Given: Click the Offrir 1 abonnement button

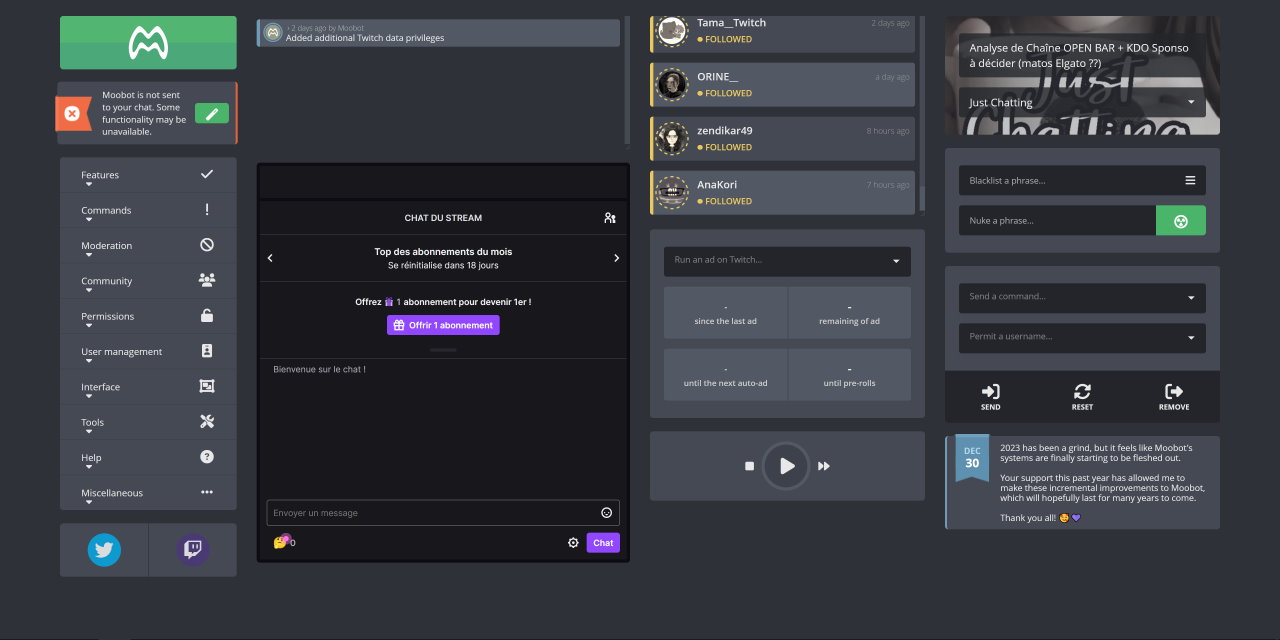Looking at the screenshot, I should pyautogui.click(x=443, y=324).
